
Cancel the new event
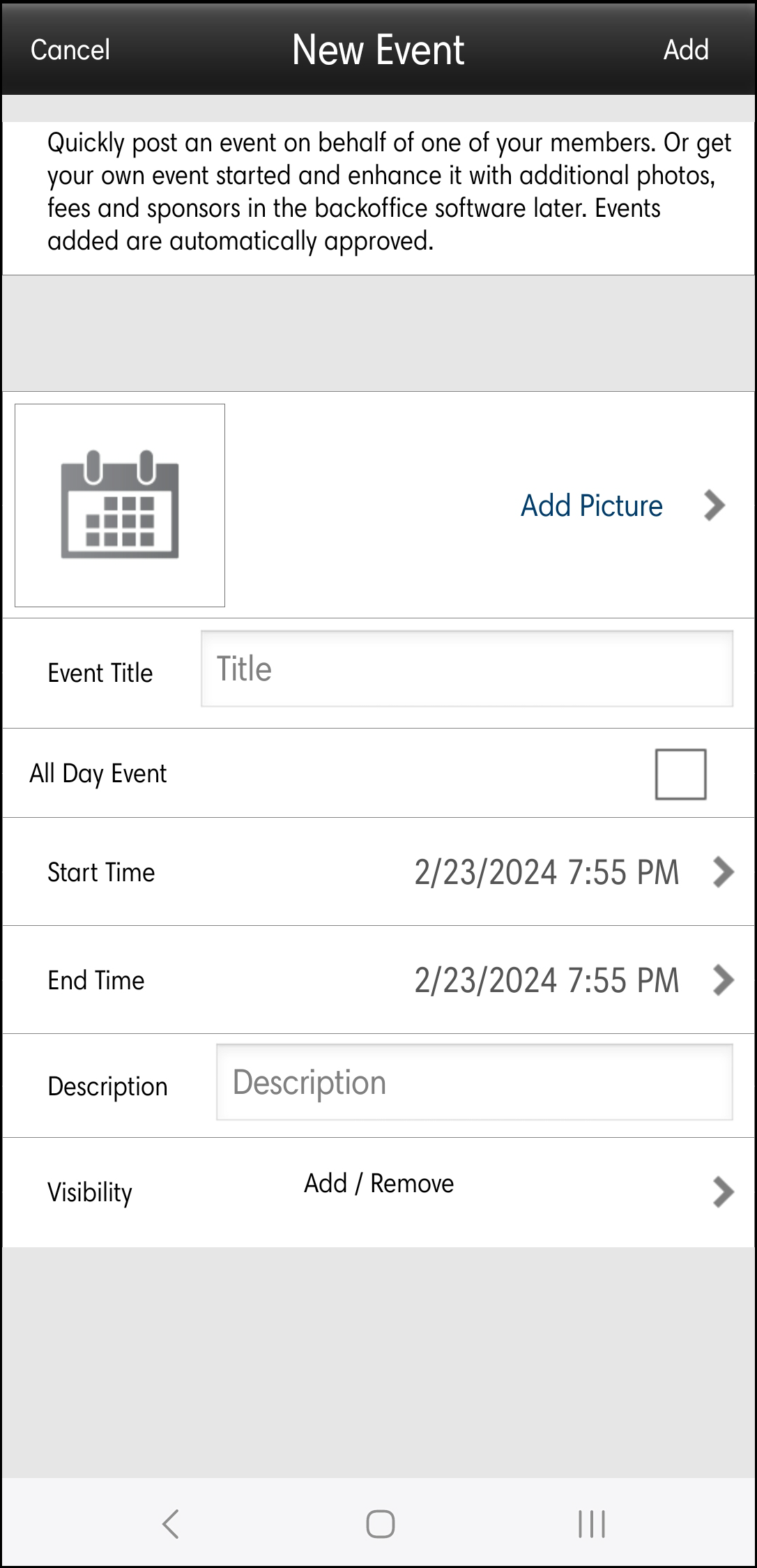click(x=70, y=50)
